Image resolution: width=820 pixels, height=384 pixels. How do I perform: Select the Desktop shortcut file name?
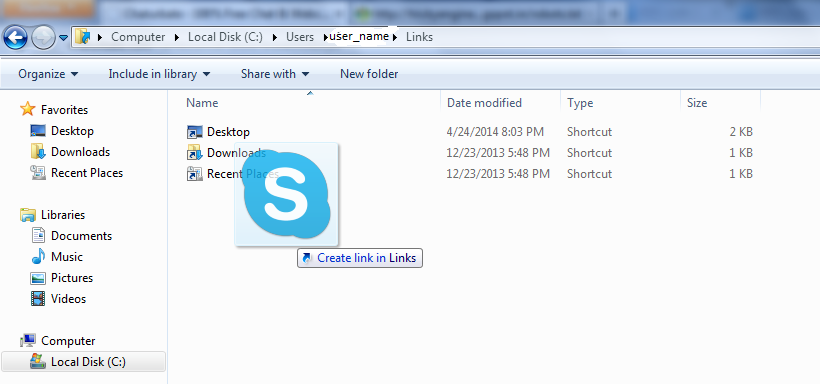pos(228,132)
